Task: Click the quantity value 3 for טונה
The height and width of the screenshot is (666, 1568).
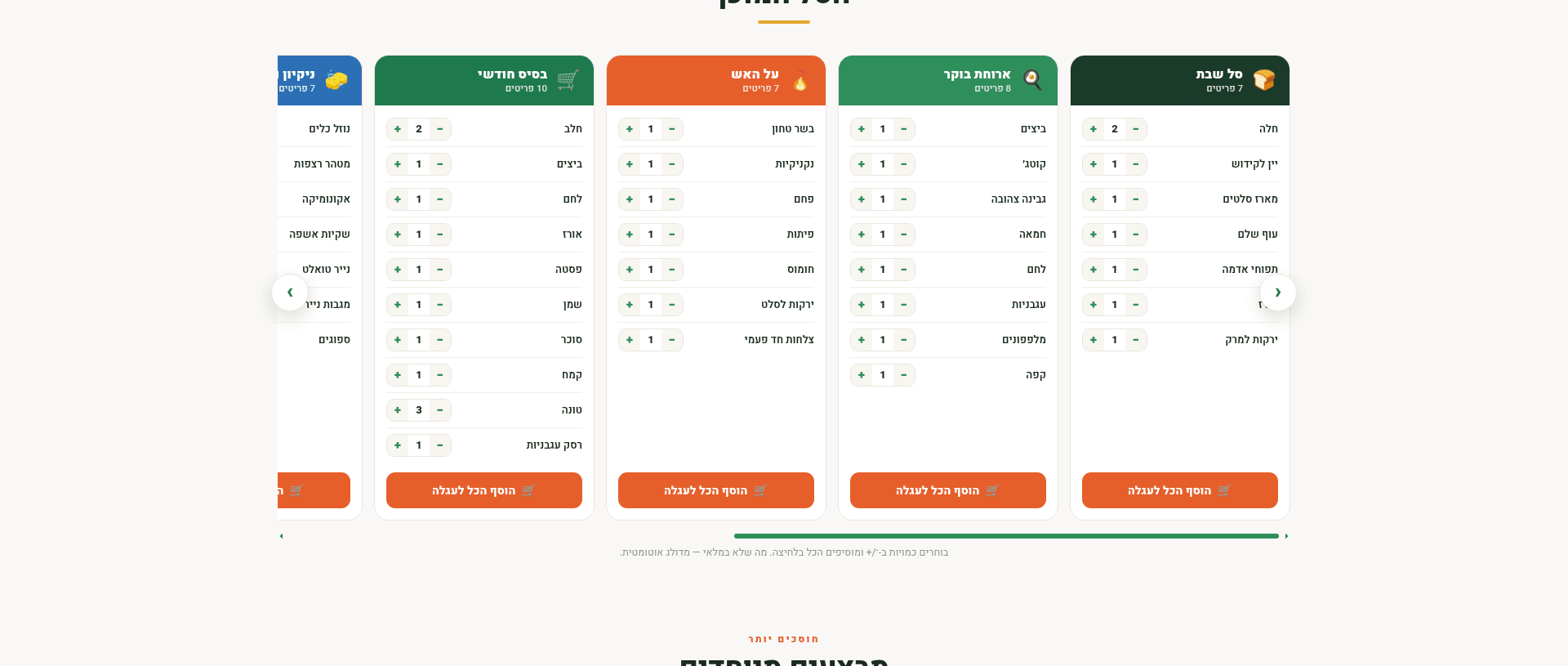Action: click(419, 410)
